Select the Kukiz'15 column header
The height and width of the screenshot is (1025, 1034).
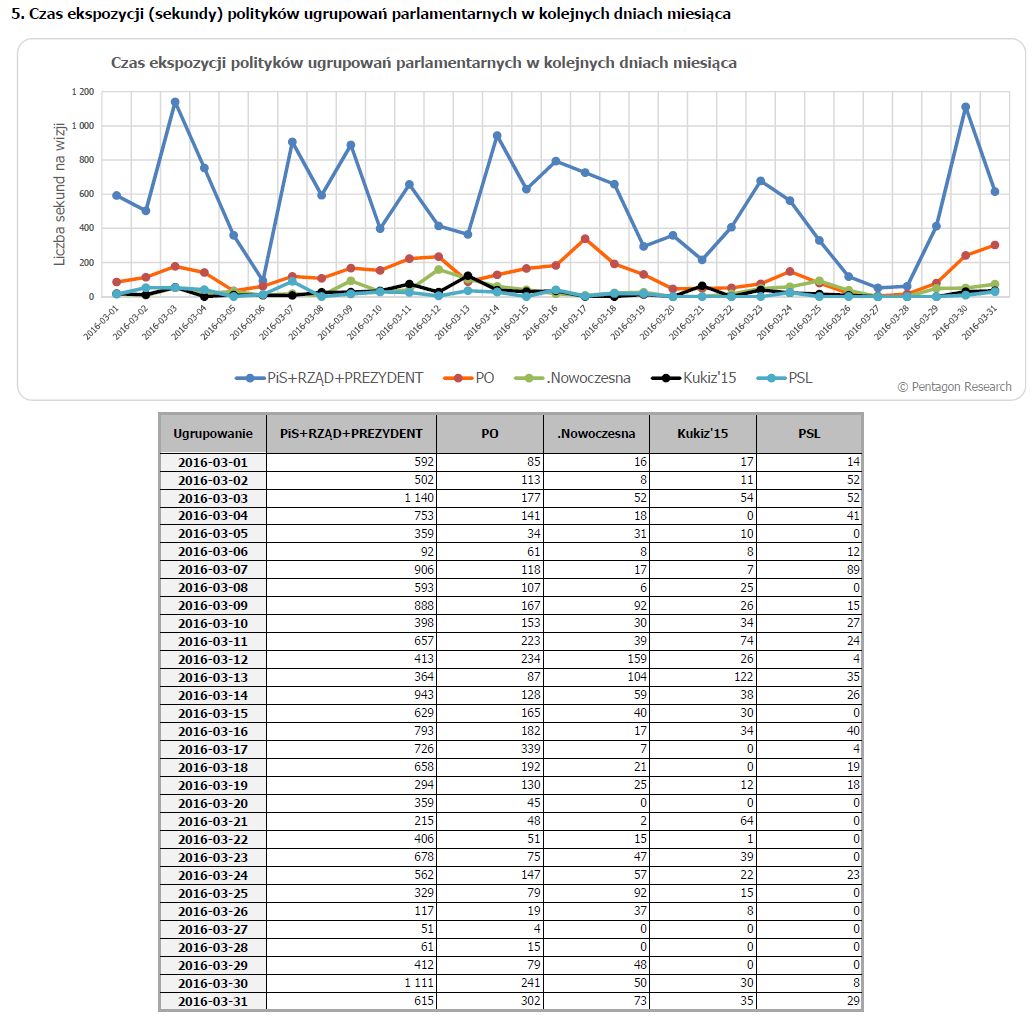[703, 433]
